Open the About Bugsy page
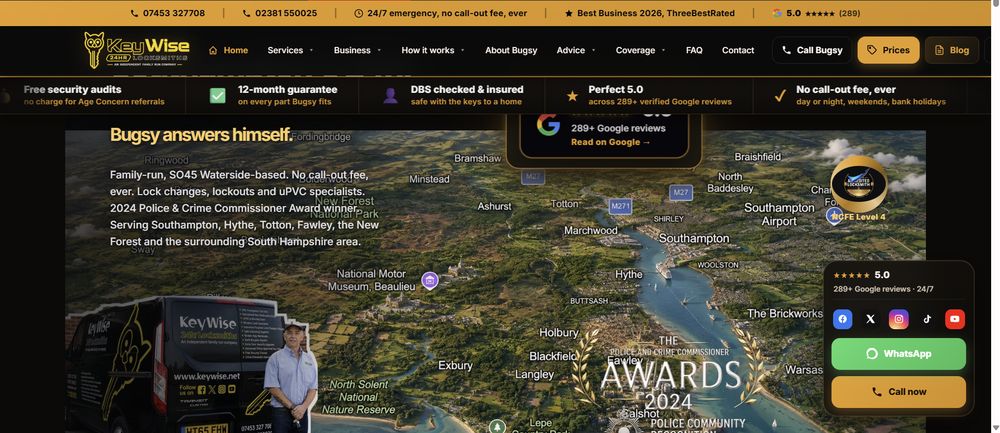 point(511,50)
